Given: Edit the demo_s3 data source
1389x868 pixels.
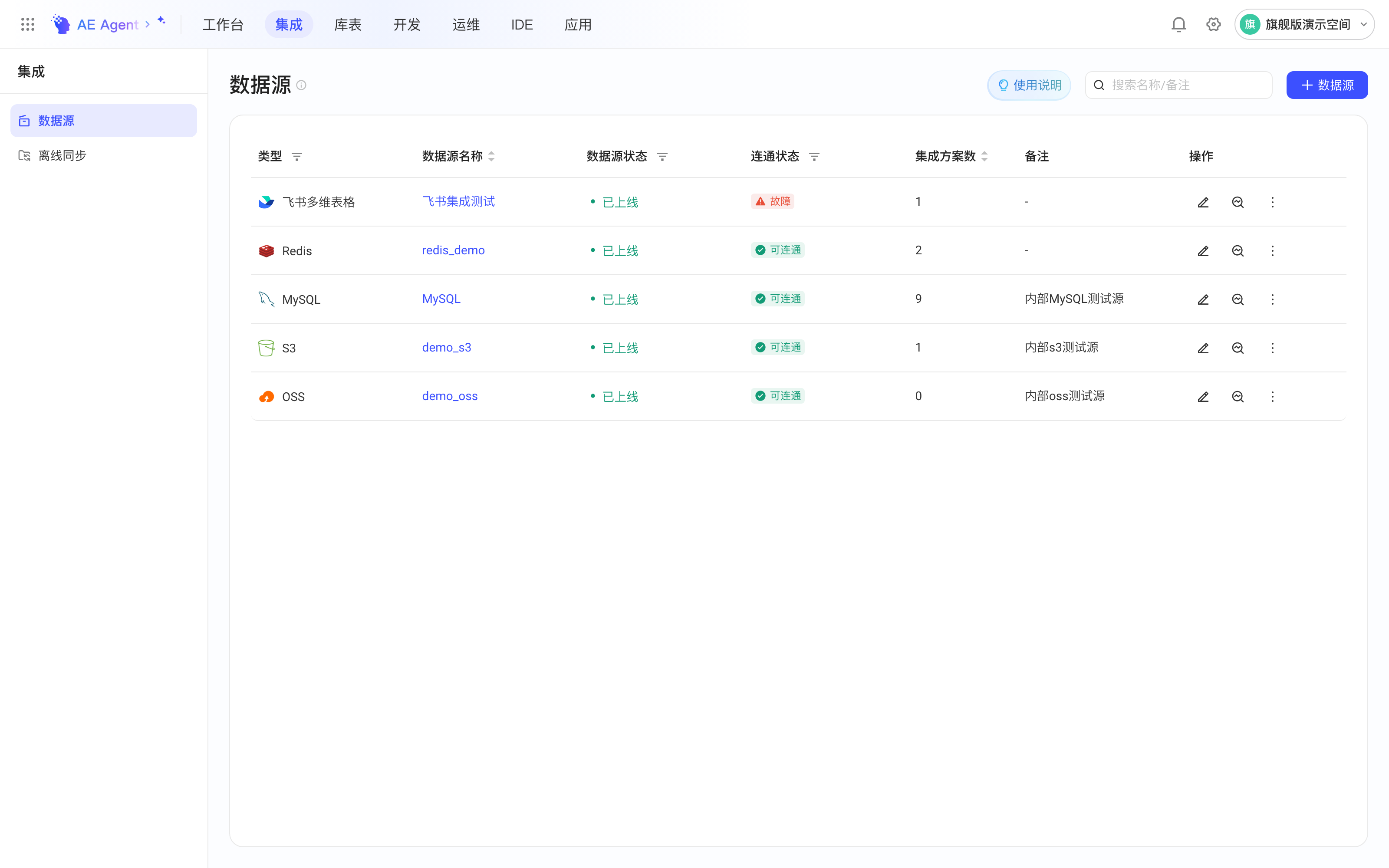Looking at the screenshot, I should click(x=1203, y=349).
